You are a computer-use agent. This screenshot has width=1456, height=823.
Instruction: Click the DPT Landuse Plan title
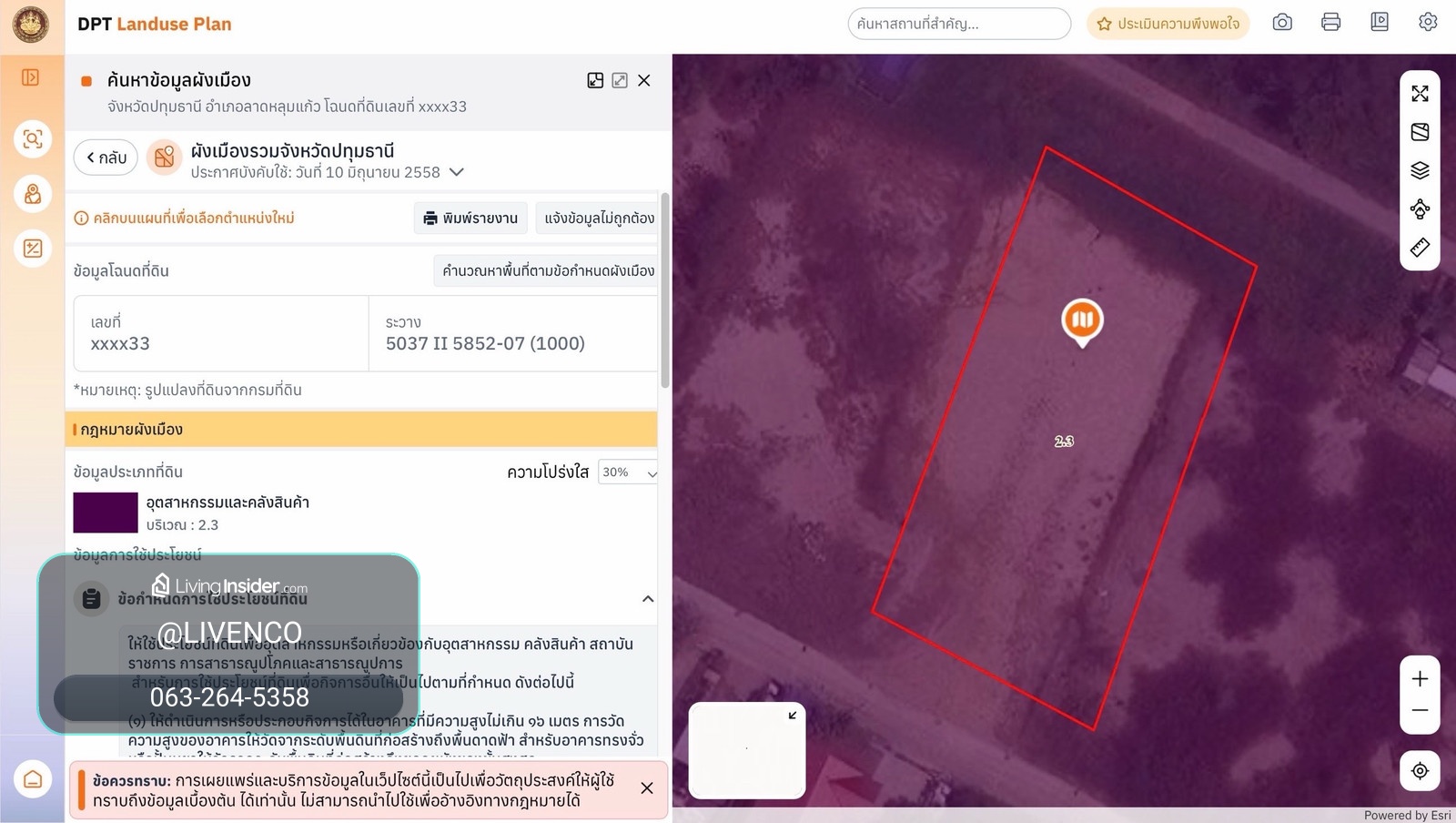click(155, 25)
